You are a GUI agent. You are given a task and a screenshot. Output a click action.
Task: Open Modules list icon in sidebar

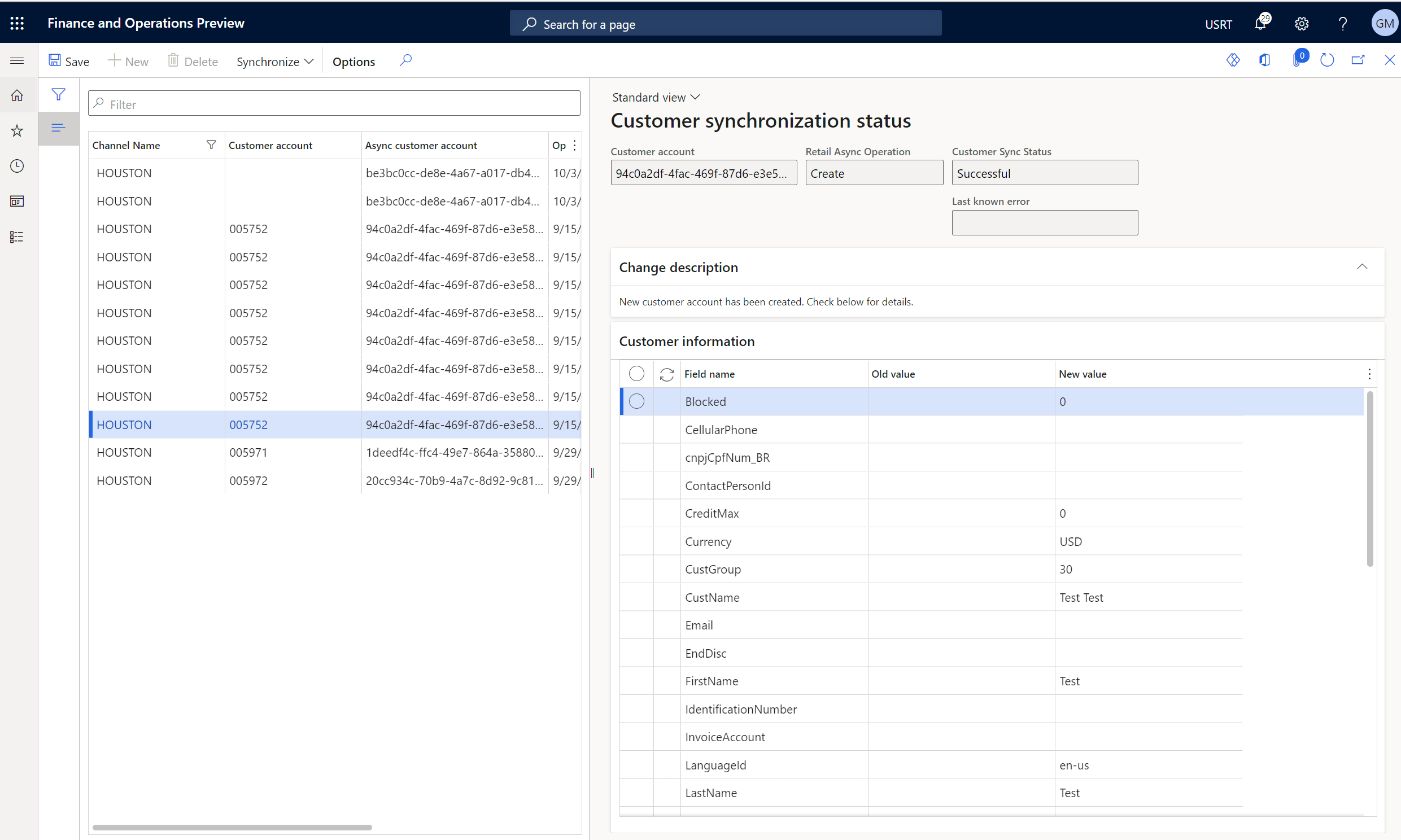point(17,237)
